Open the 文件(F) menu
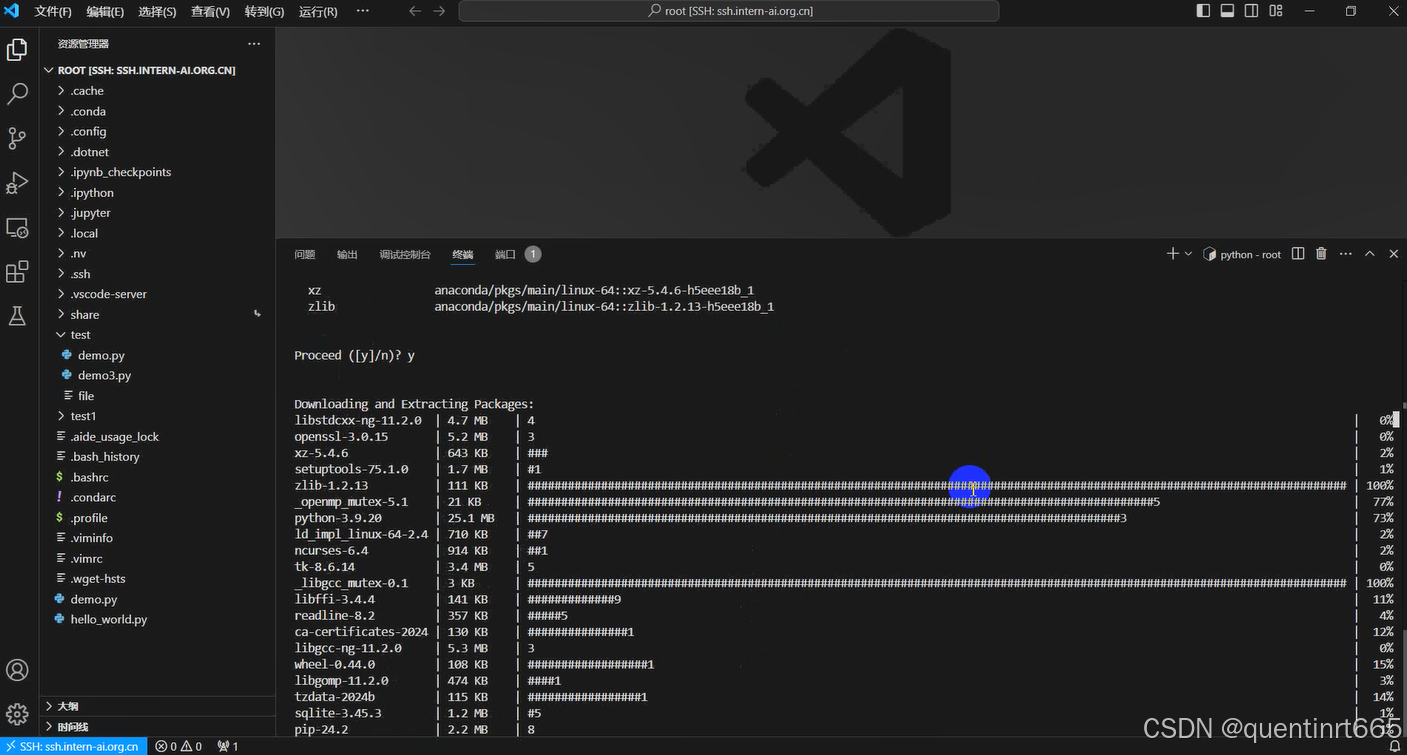 coord(53,11)
